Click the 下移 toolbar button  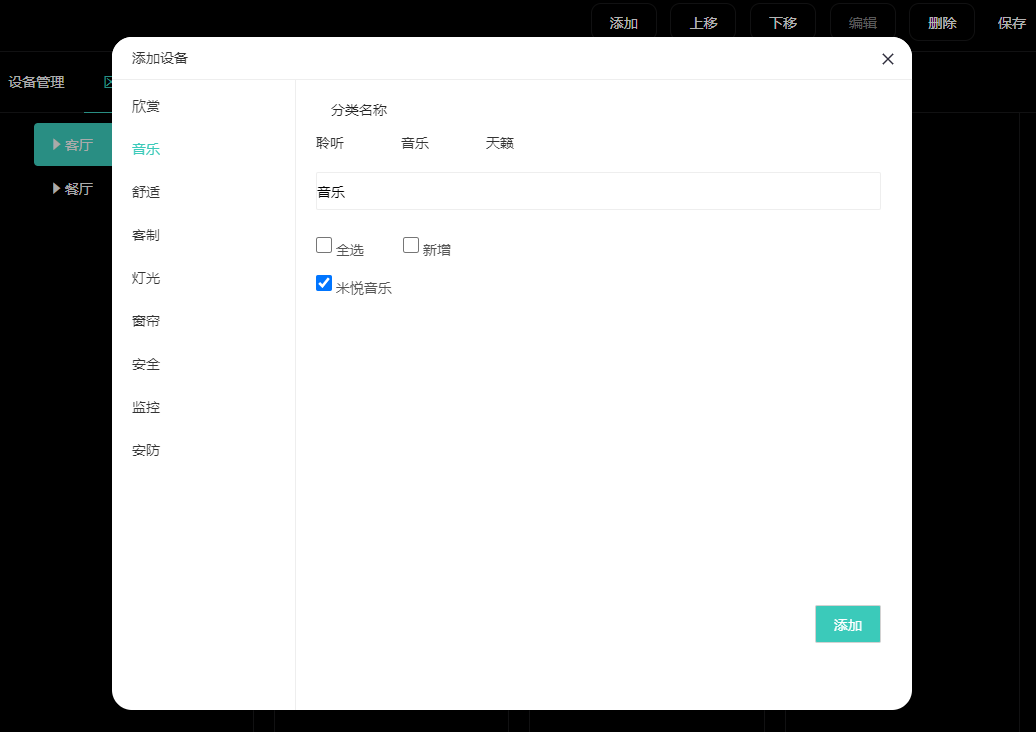(783, 22)
